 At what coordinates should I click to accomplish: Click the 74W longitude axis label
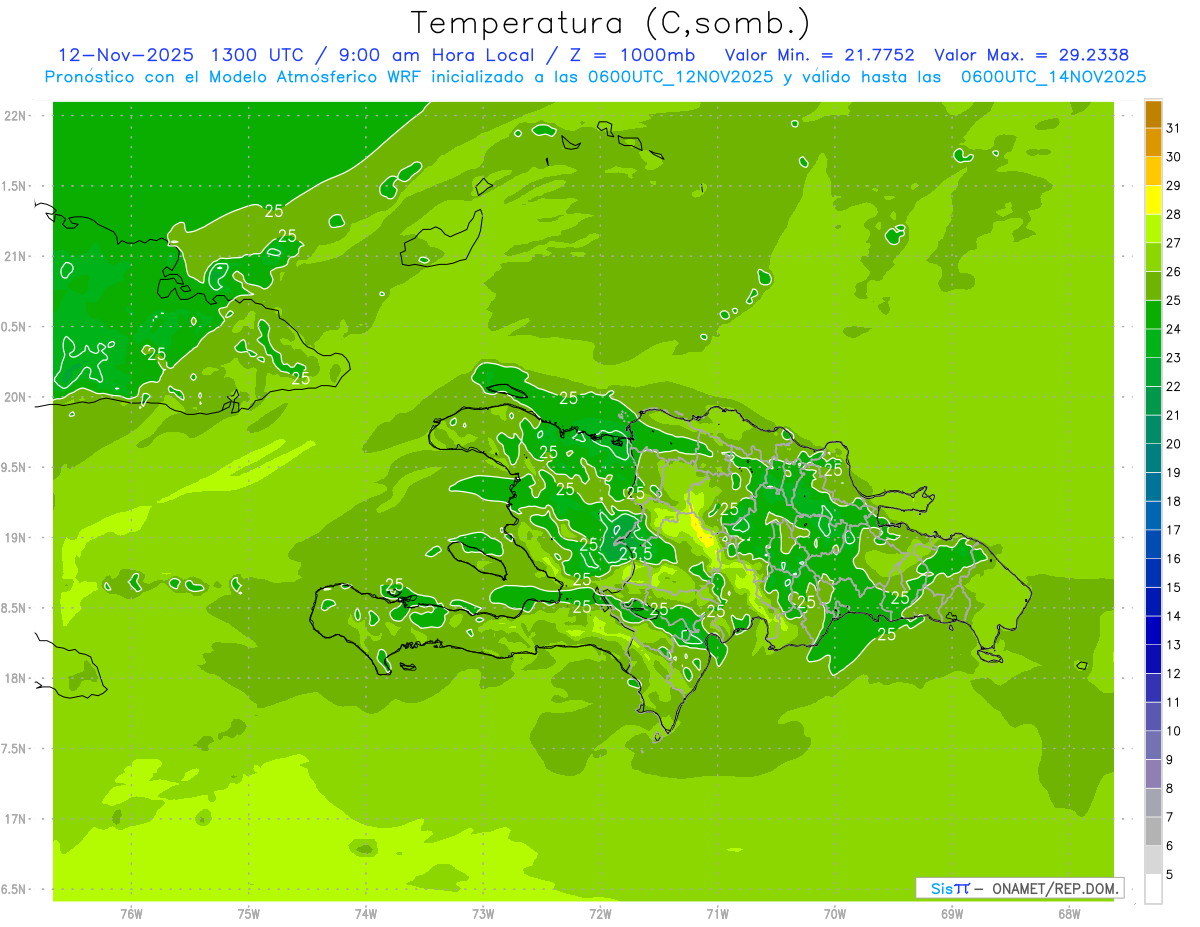tap(366, 913)
